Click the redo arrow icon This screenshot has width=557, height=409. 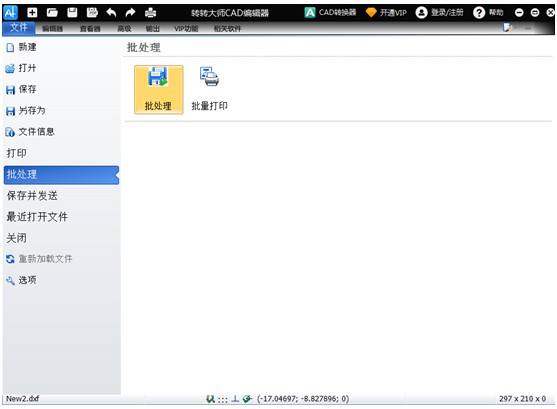click(130, 13)
